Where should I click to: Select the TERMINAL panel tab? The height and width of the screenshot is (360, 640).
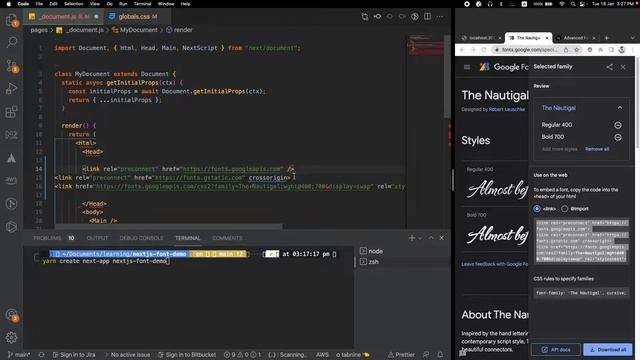[187, 238]
